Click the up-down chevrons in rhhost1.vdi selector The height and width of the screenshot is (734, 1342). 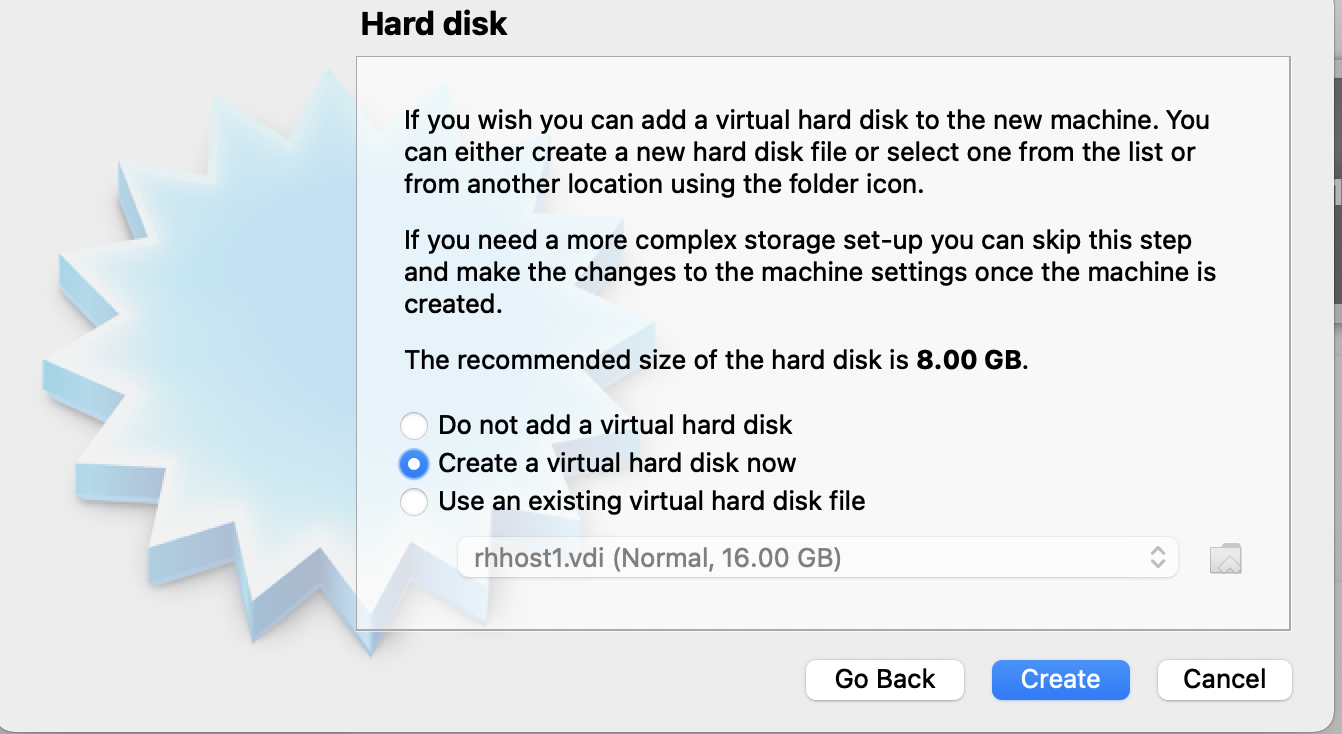click(x=1157, y=558)
